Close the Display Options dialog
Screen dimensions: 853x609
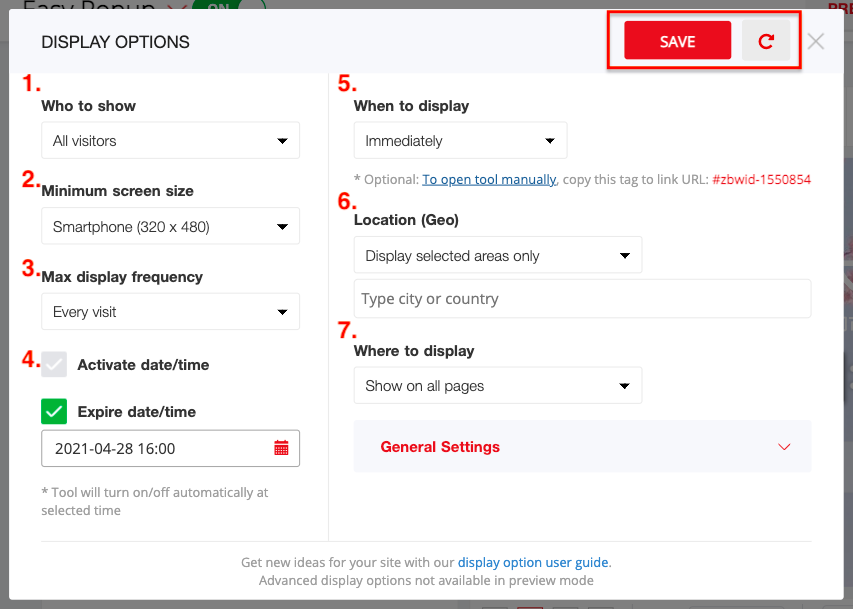coord(815,41)
